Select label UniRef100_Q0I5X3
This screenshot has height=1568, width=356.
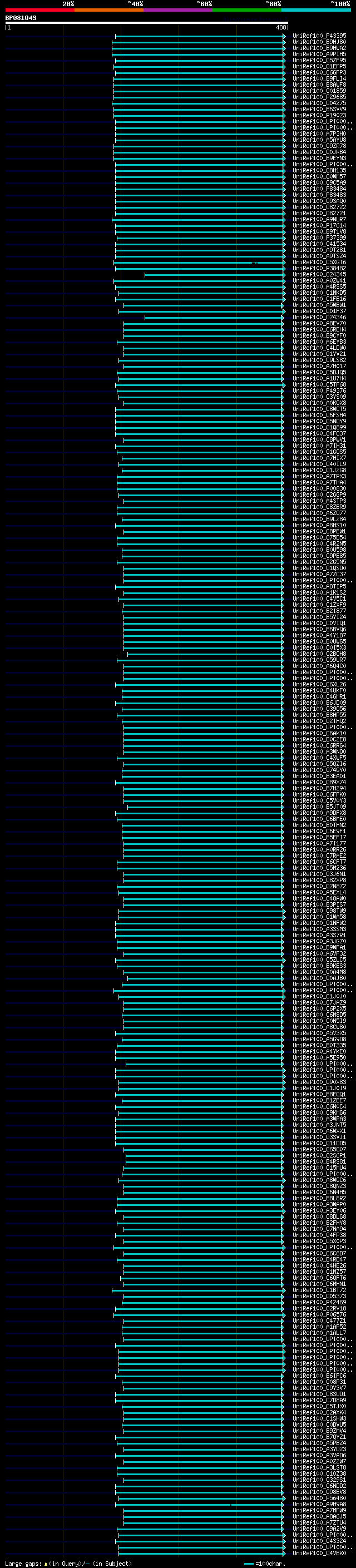click(319, 647)
